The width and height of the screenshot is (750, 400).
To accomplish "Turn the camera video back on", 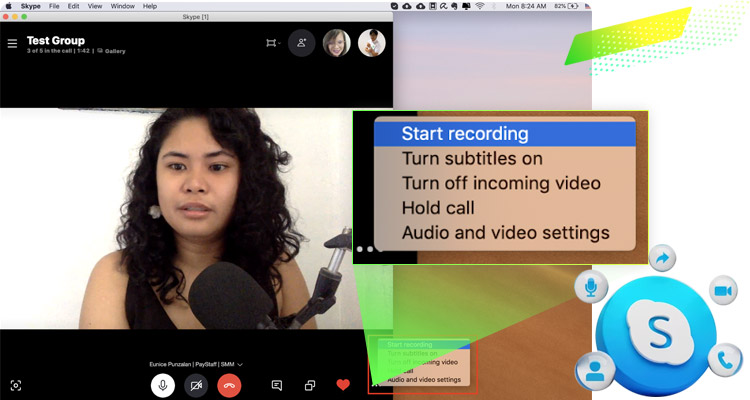I will tap(196, 385).
